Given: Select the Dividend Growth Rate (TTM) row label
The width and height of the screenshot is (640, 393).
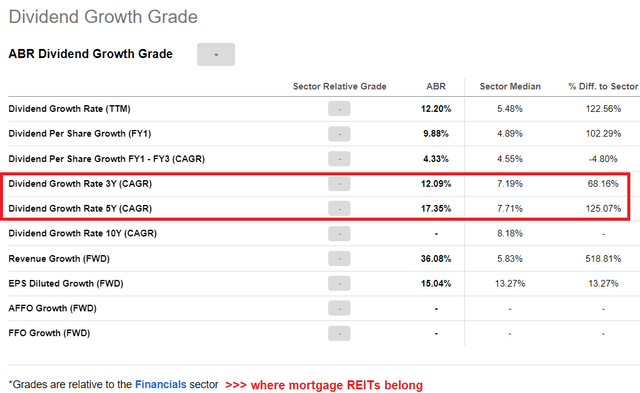Looking at the screenshot, I should pos(69,109).
